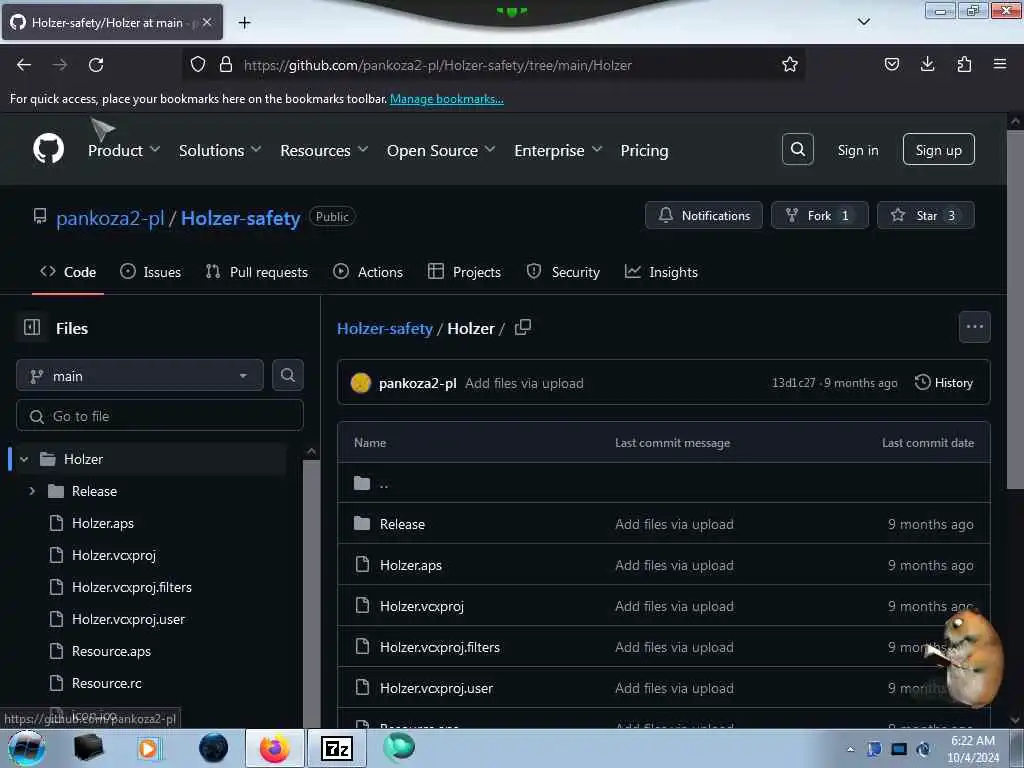The width and height of the screenshot is (1024, 768).
Task: Open the commit History link
Action: pyautogui.click(x=944, y=383)
